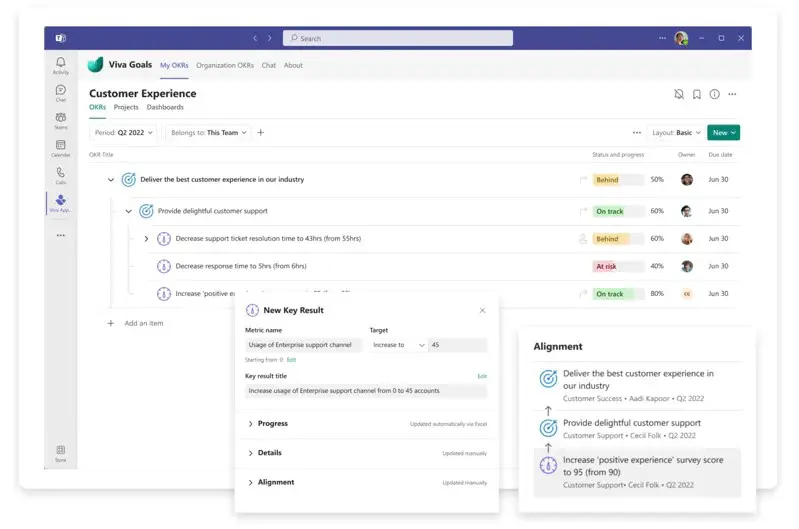This screenshot has width=799, height=529.
Task: Open the info icon for Customer Experience
Action: pos(714,94)
